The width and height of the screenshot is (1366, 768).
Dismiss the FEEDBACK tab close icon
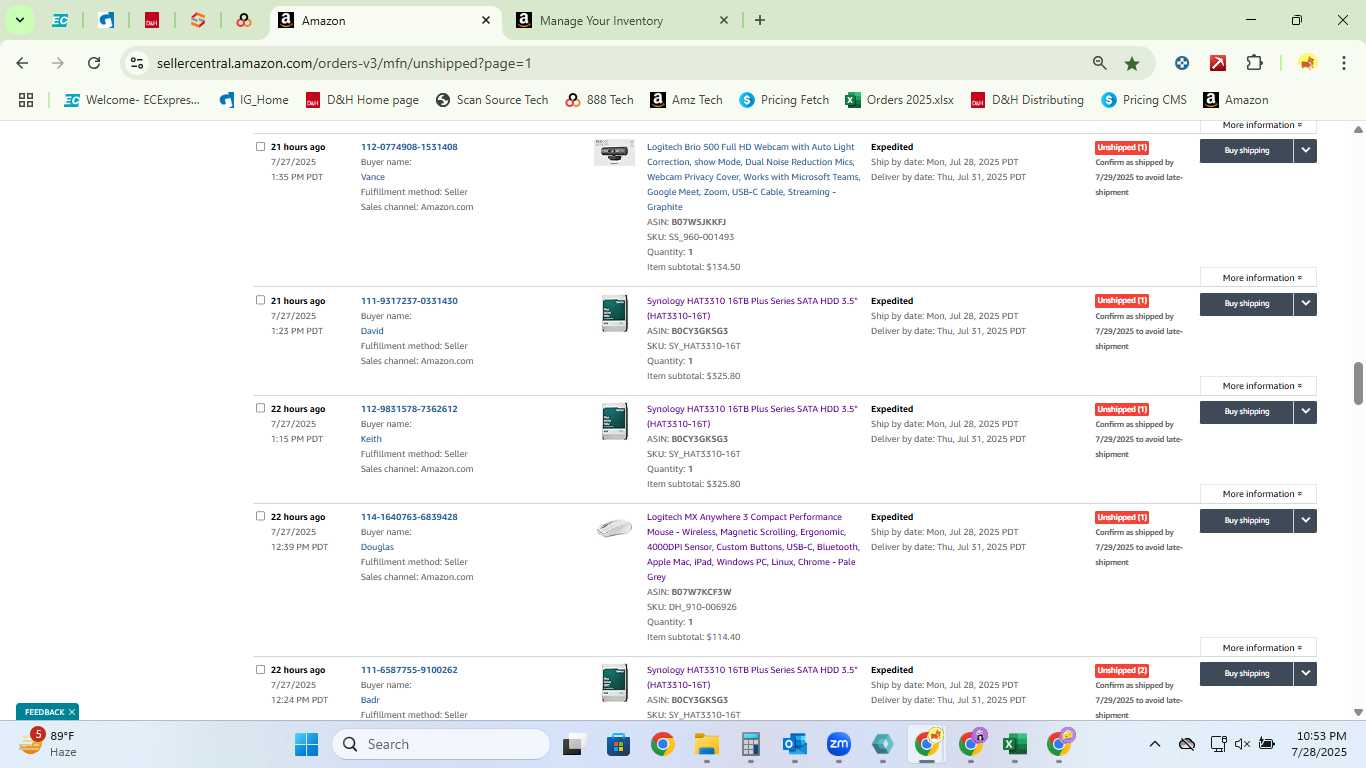point(72,712)
